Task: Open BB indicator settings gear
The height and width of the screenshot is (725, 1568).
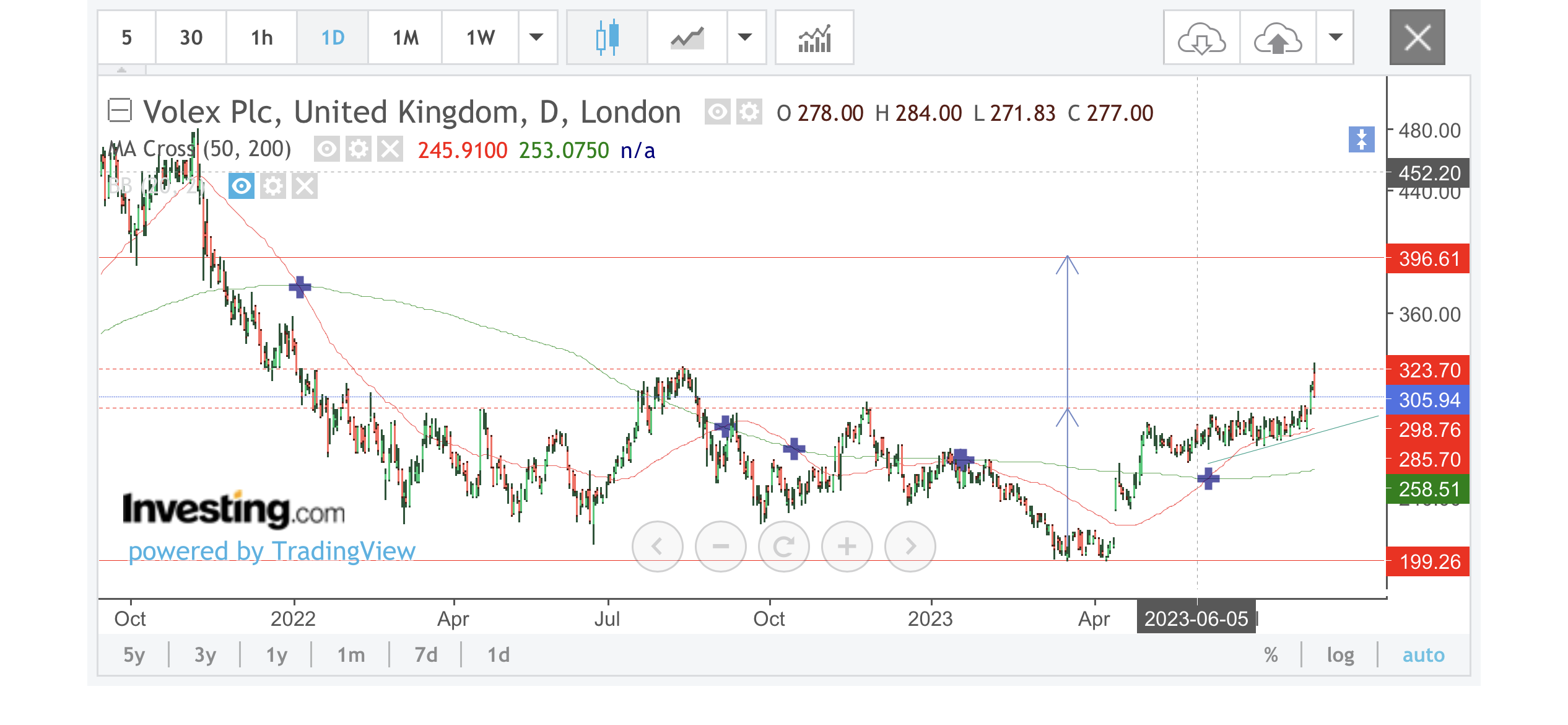Action: click(273, 186)
